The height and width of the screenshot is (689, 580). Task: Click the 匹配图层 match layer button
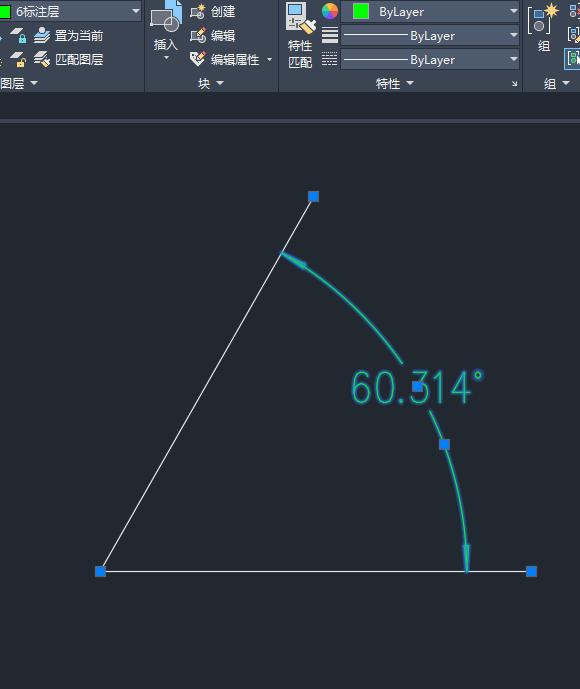69,59
